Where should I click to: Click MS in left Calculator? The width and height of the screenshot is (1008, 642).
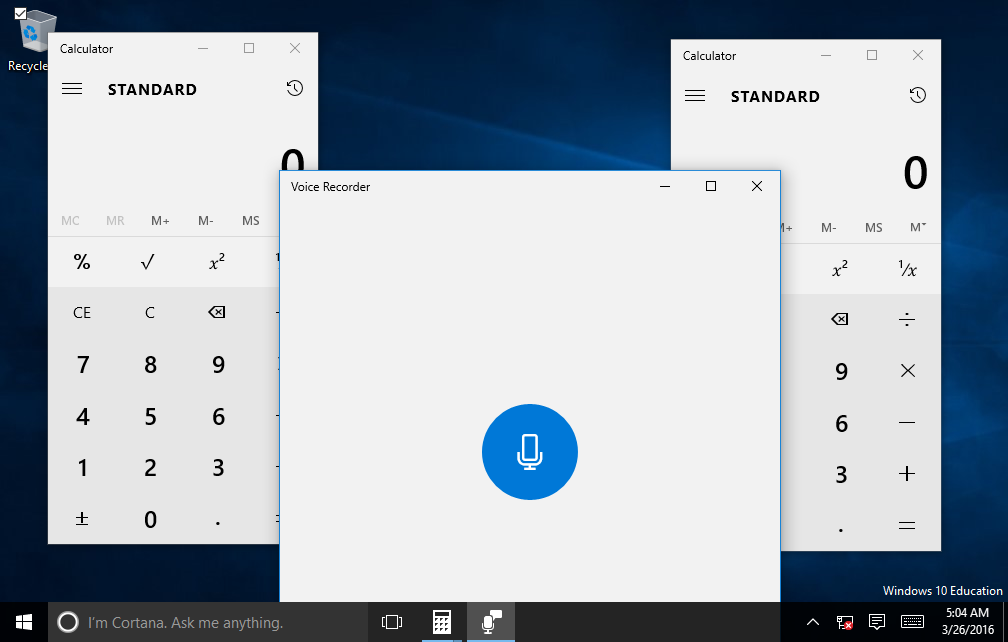click(251, 220)
